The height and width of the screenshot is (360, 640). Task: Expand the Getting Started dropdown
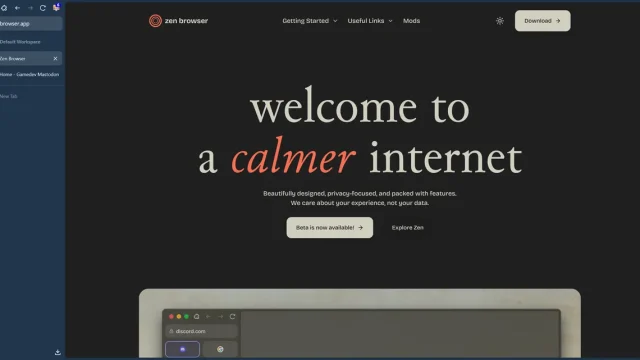pos(310,21)
